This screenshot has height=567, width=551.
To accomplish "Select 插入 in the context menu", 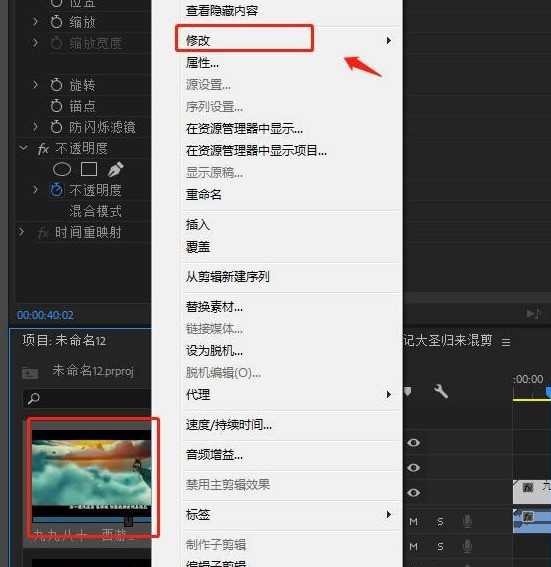I will point(197,225).
